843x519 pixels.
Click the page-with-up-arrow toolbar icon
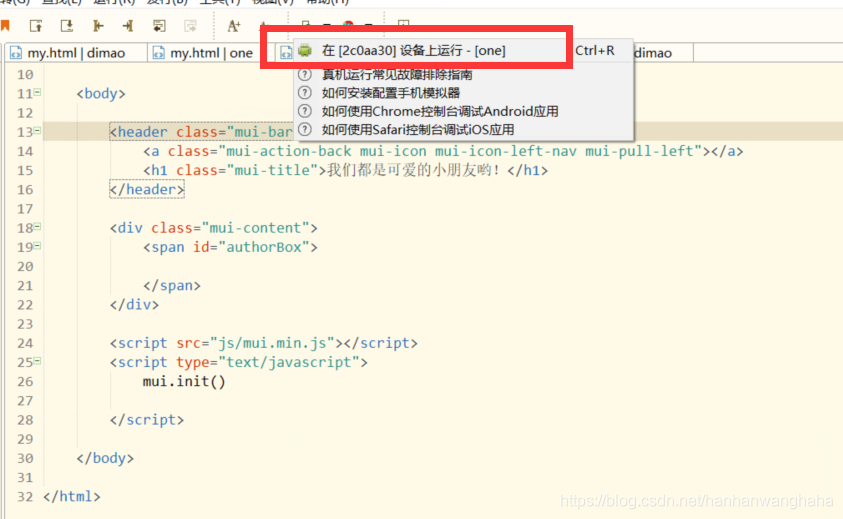(x=36, y=25)
